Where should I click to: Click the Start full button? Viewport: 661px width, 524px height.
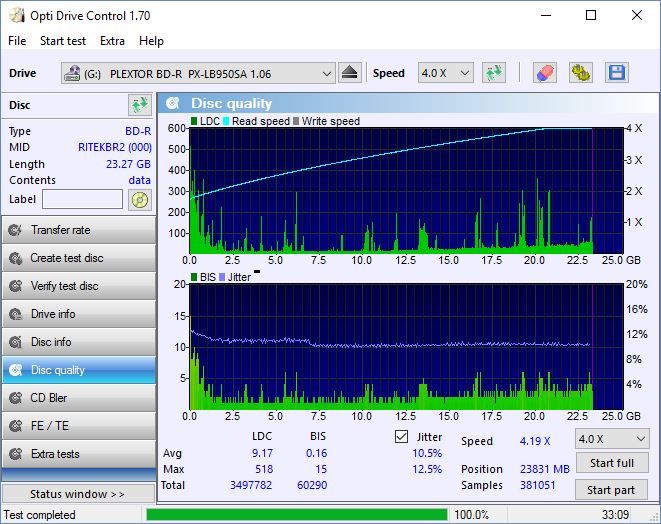click(x=612, y=463)
